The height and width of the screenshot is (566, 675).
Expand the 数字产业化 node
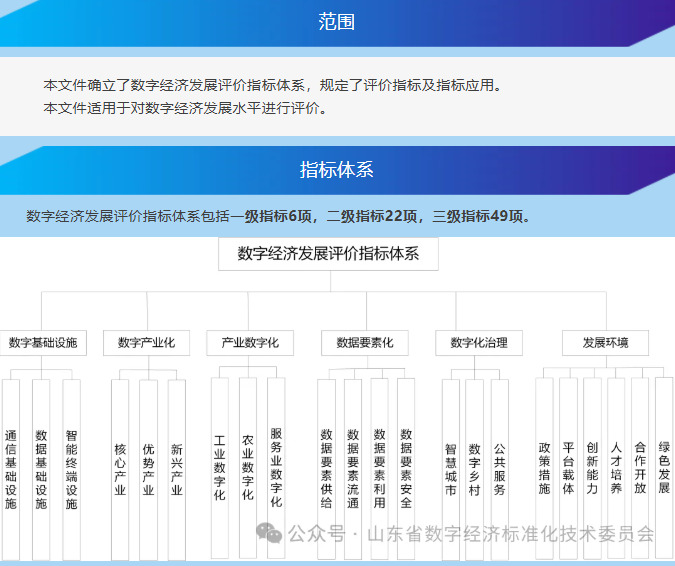click(x=146, y=343)
